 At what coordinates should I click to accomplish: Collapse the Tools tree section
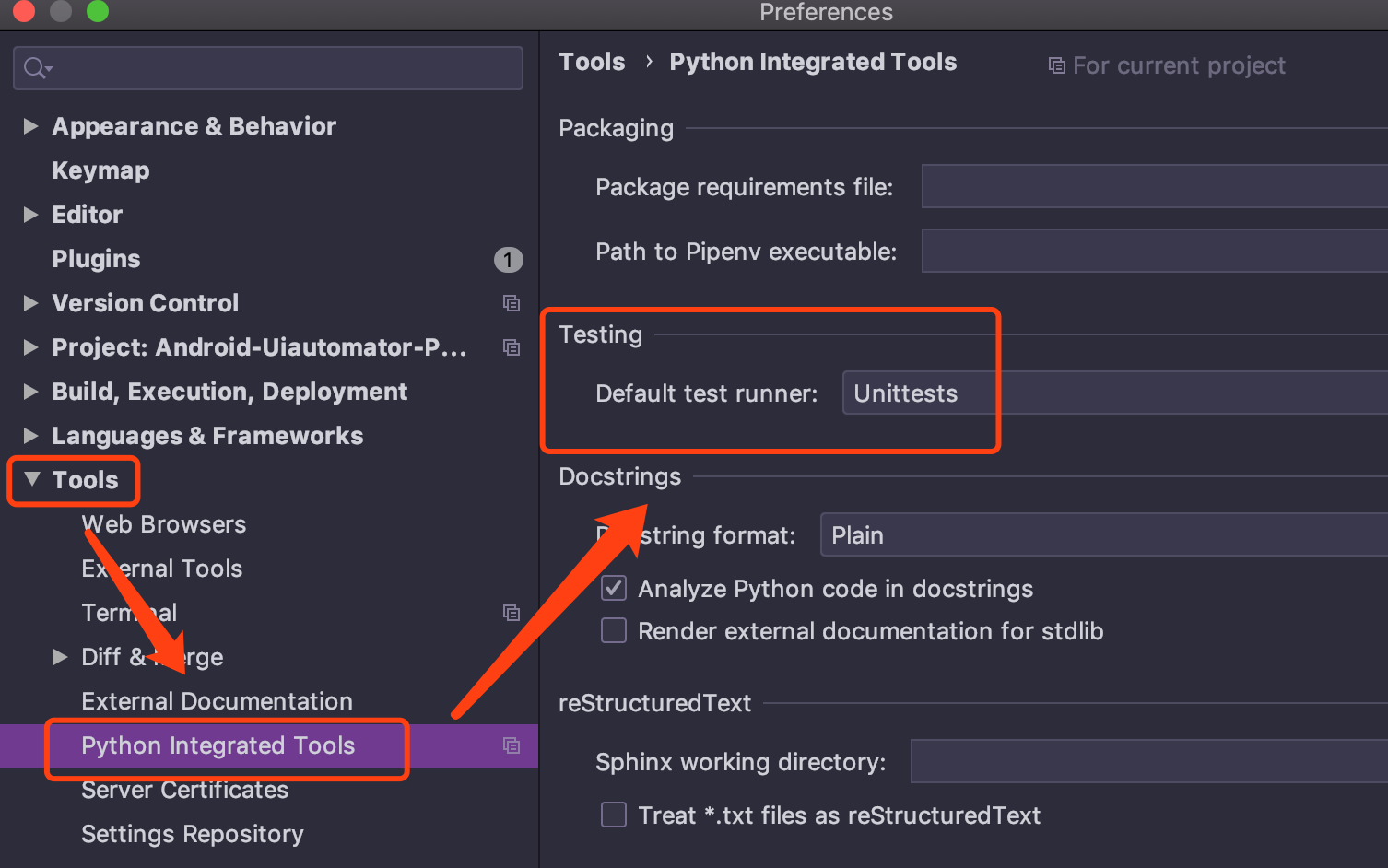(32, 479)
